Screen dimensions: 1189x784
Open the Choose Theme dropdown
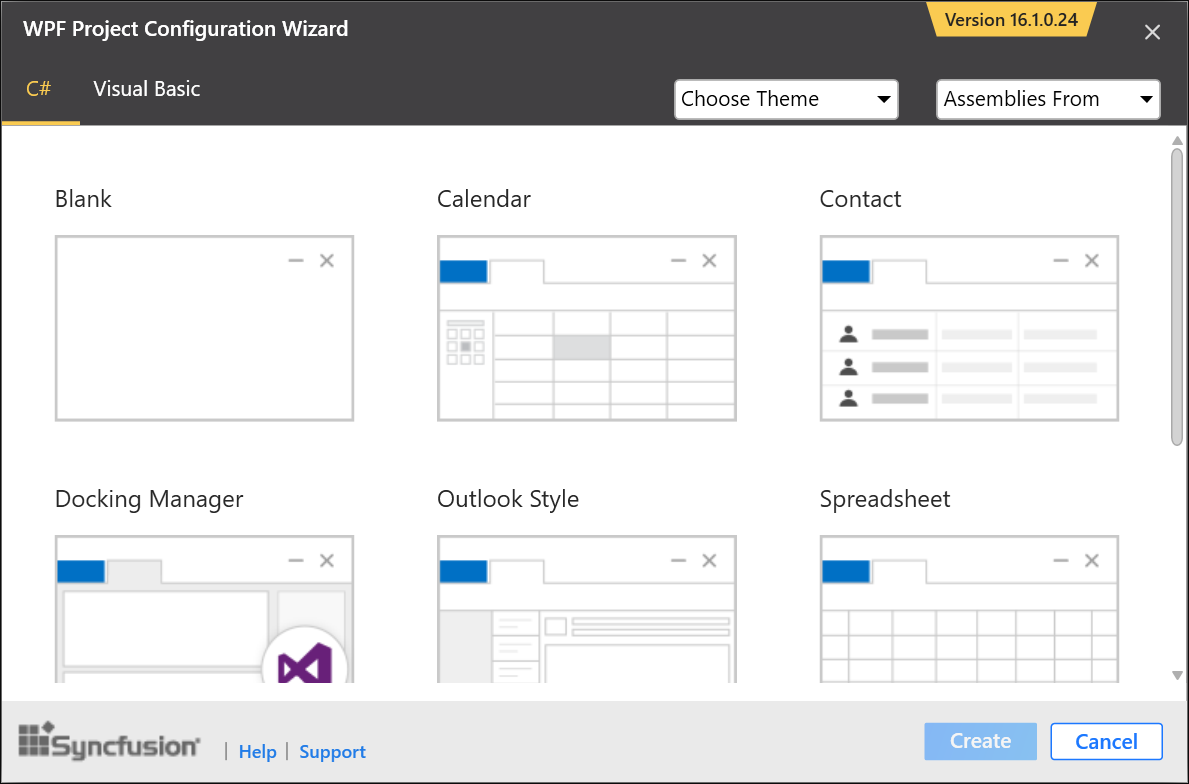pos(786,99)
